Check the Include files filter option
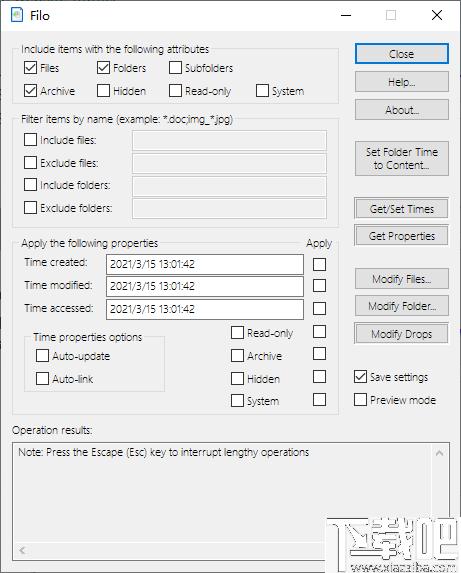The image size is (461, 573). click(30, 140)
